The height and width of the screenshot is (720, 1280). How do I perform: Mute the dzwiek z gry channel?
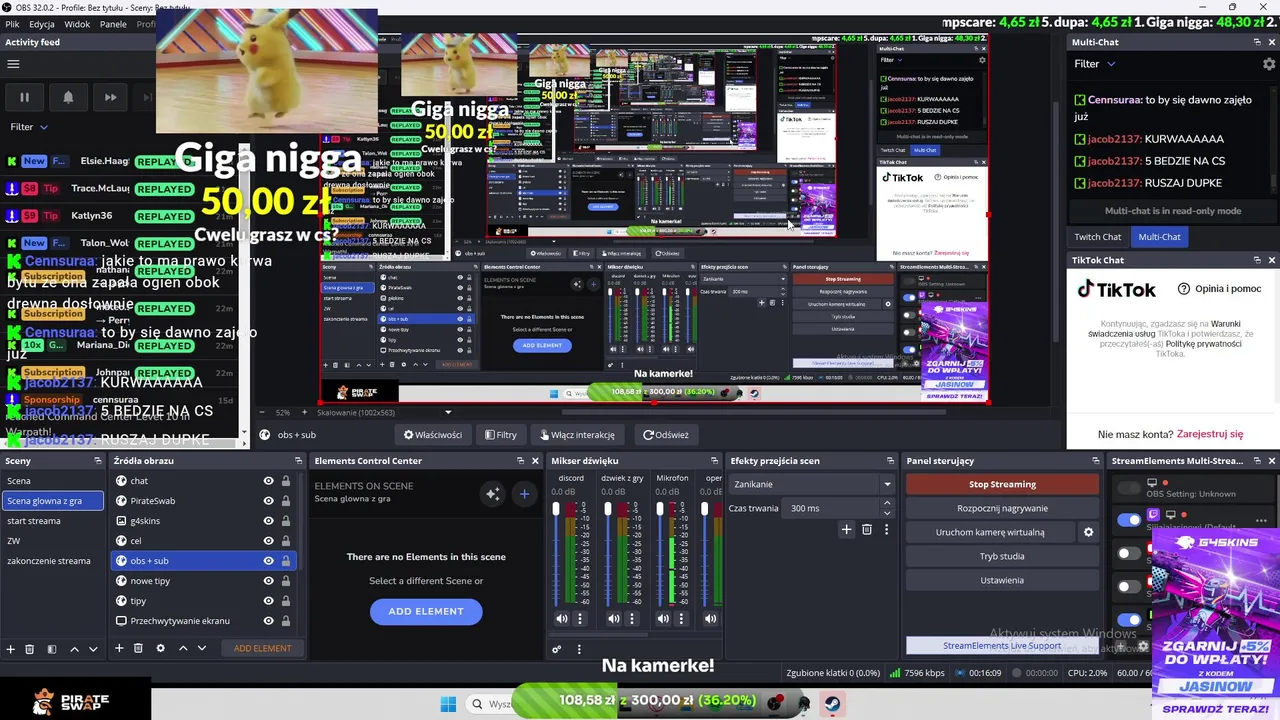click(613, 619)
